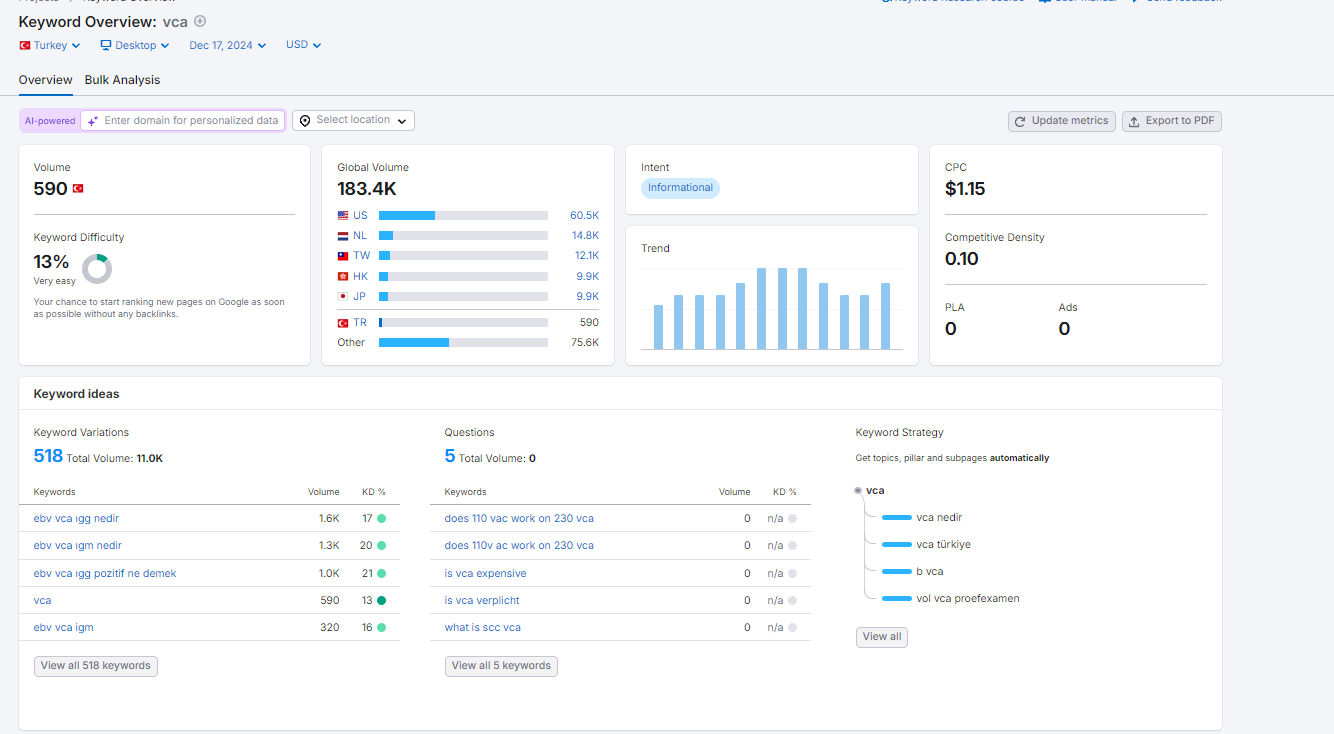
Task: Click the refresh icon on Update metrics
Action: point(1020,121)
